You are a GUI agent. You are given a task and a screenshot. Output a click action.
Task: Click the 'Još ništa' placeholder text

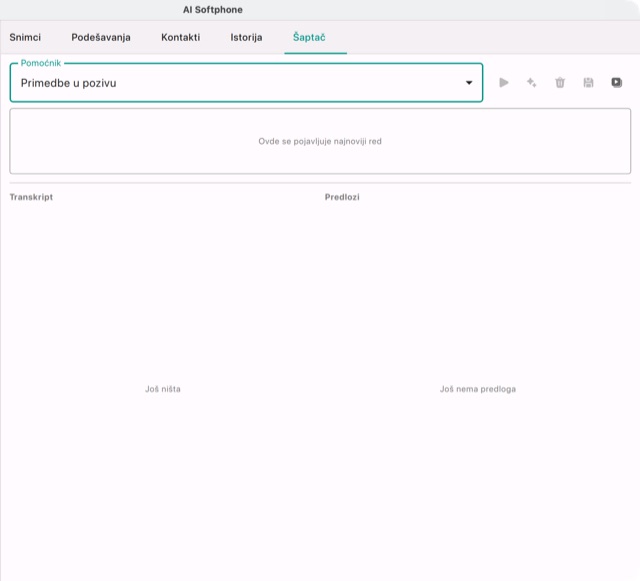[x=163, y=389]
